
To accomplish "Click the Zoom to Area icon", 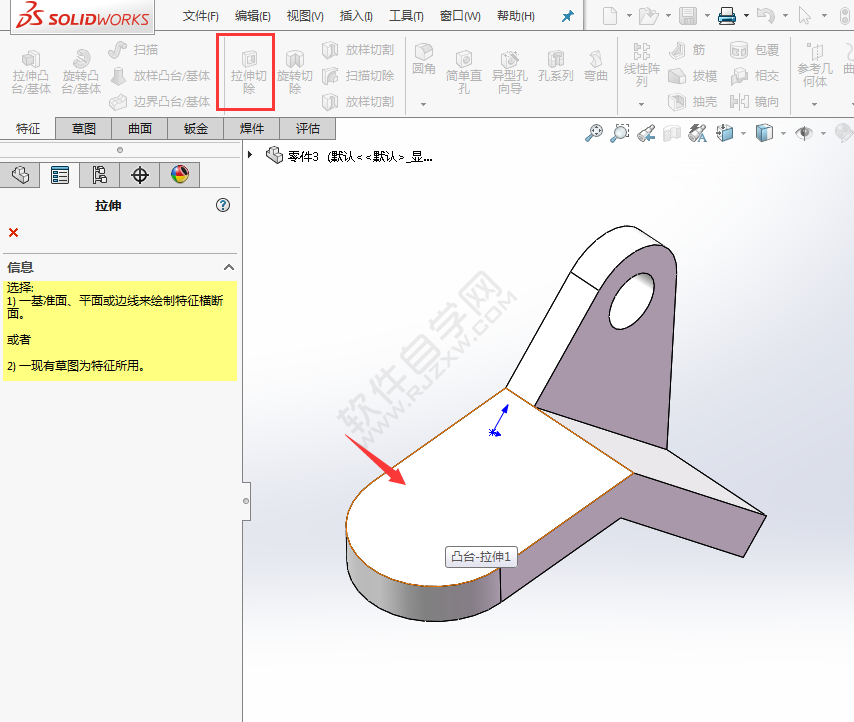I will 620,133.
